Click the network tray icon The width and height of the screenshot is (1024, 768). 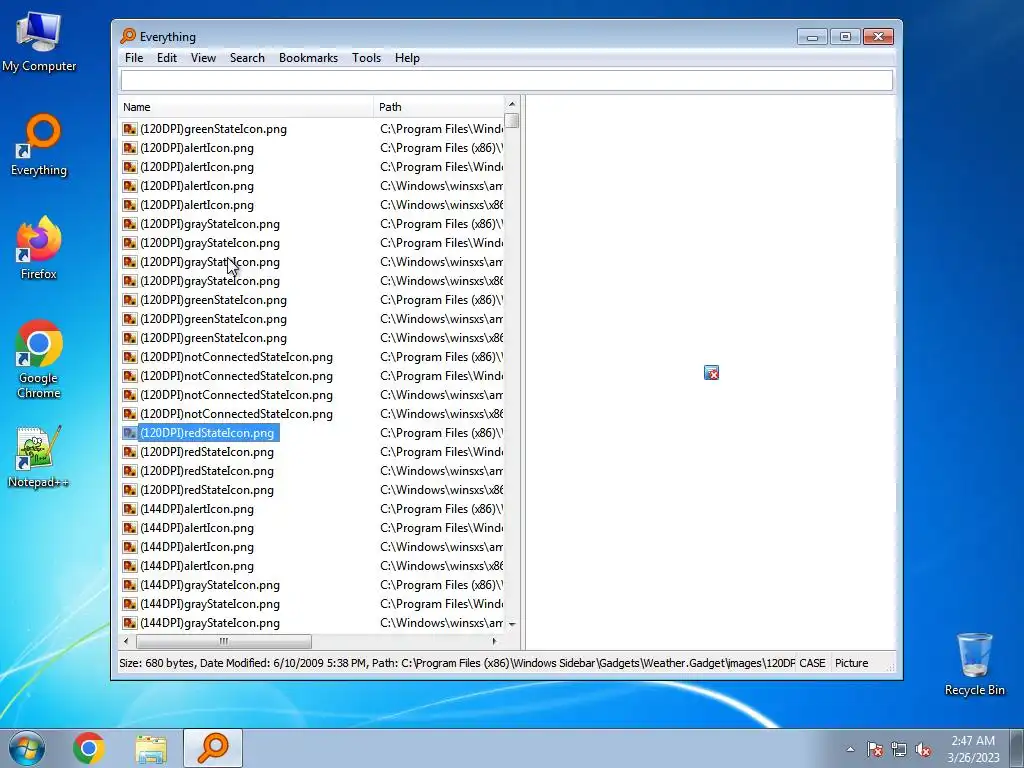pyautogui.click(x=899, y=749)
